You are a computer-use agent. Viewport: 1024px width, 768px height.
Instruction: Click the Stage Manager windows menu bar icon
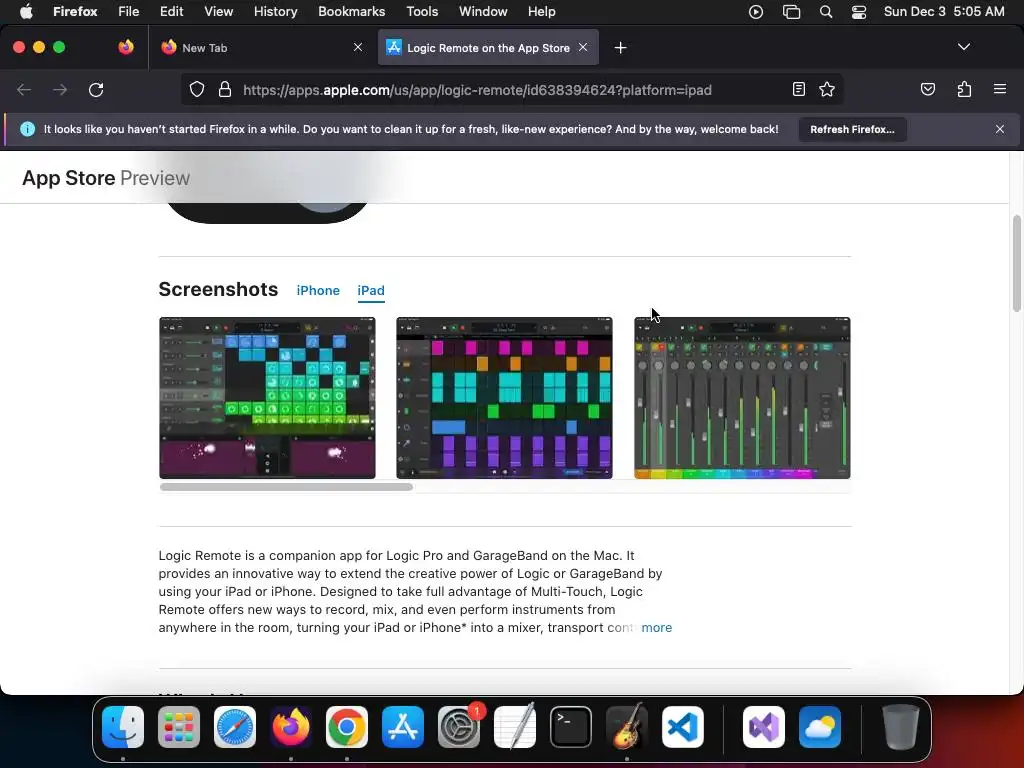[791, 12]
